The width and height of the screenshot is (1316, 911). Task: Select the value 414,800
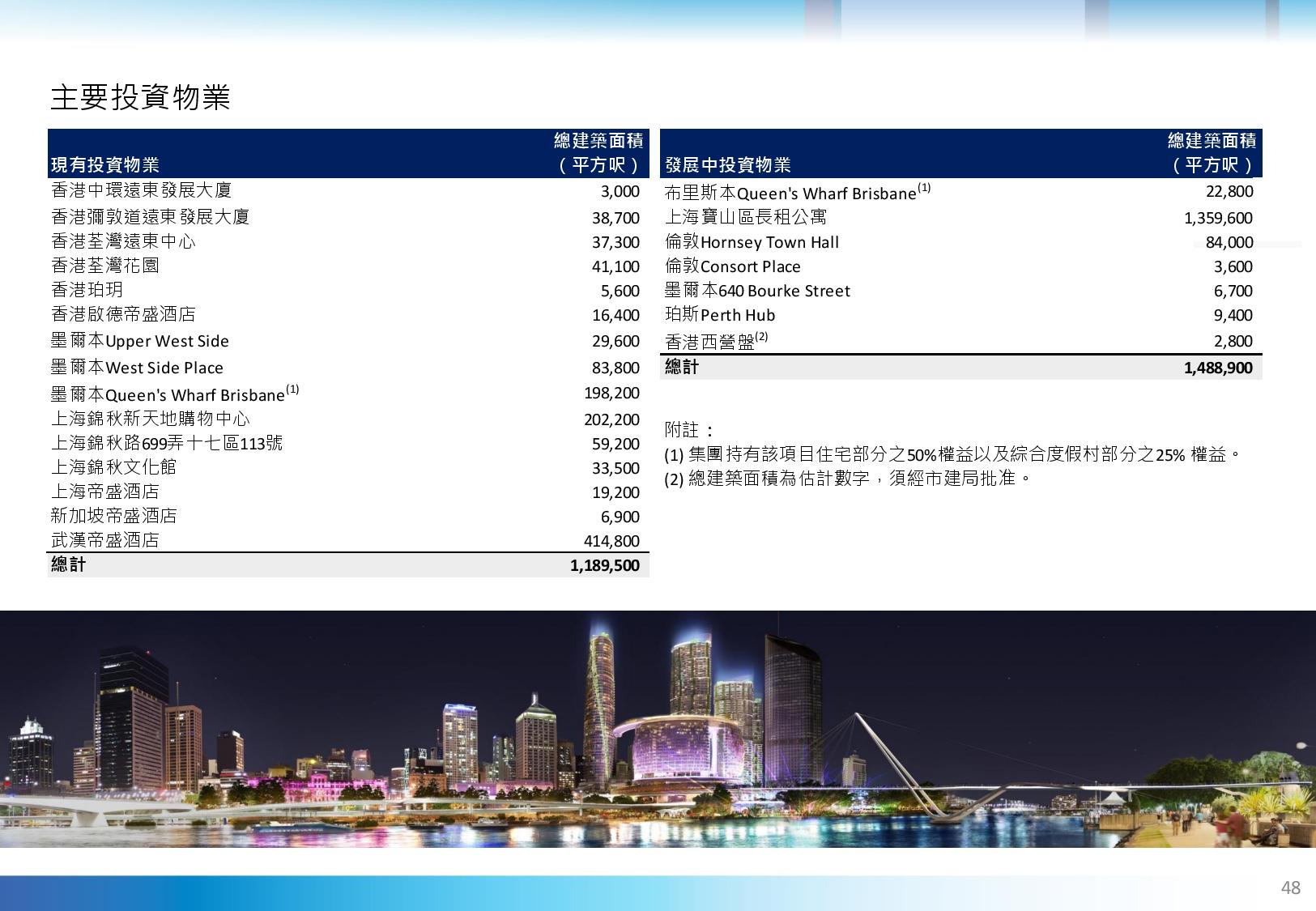(611, 541)
